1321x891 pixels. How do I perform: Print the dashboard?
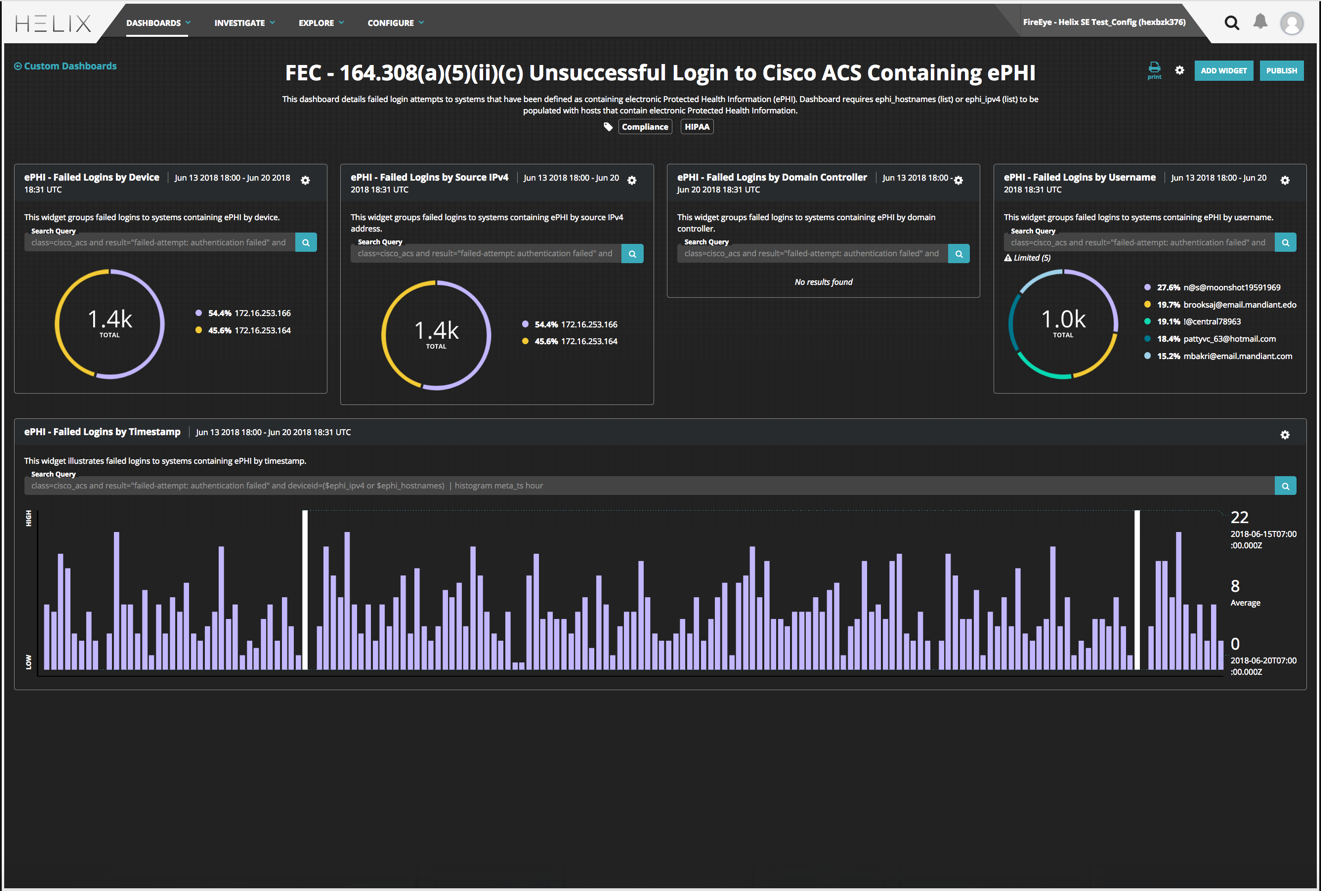[1154, 70]
